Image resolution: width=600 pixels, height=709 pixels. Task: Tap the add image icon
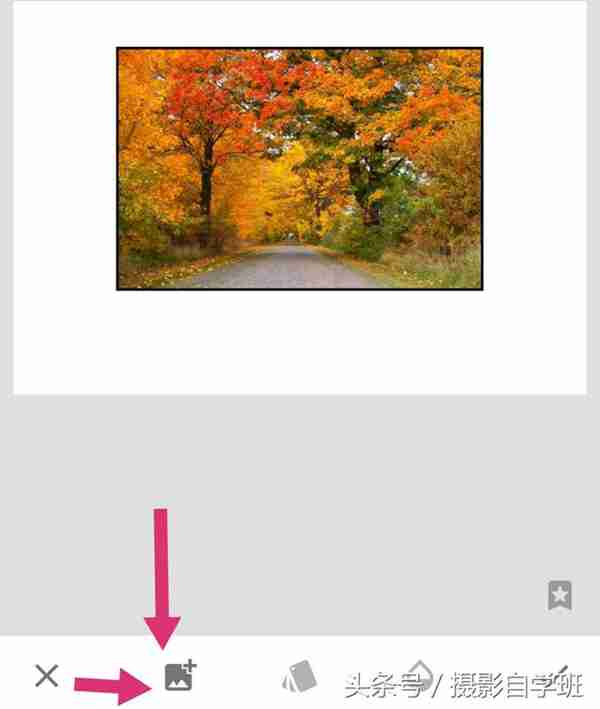click(180, 676)
